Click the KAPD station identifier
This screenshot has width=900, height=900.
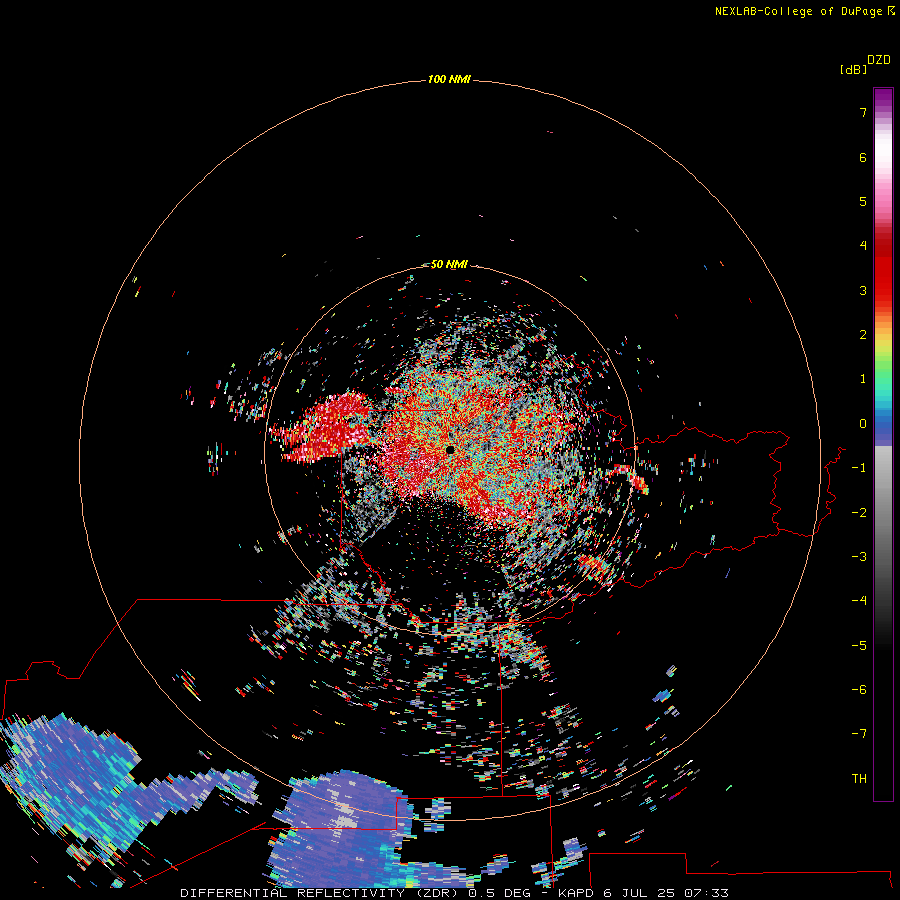pos(576,893)
